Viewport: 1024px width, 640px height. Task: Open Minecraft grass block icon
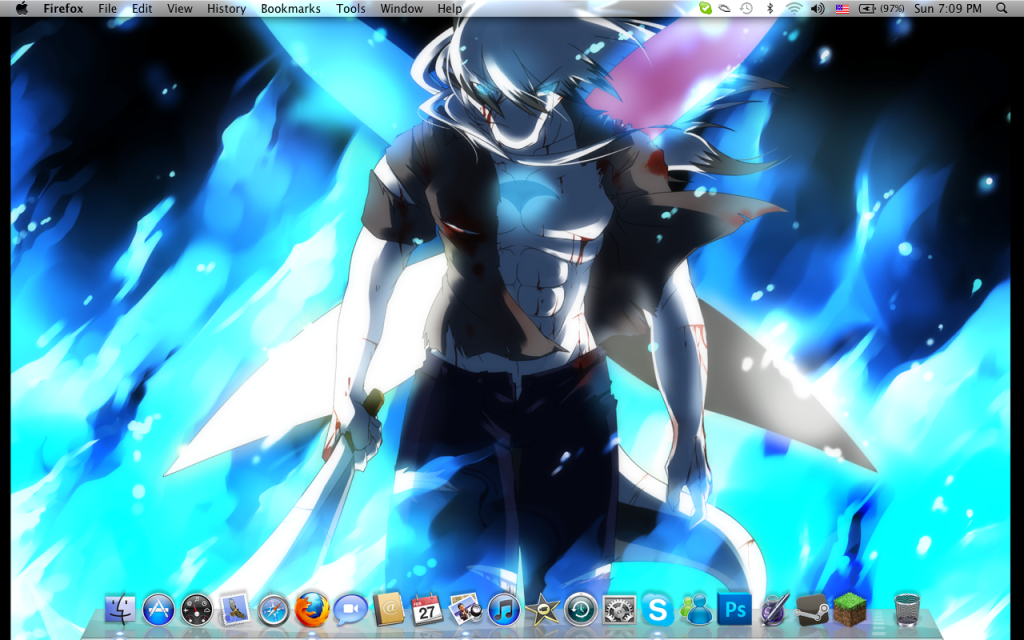(850, 610)
